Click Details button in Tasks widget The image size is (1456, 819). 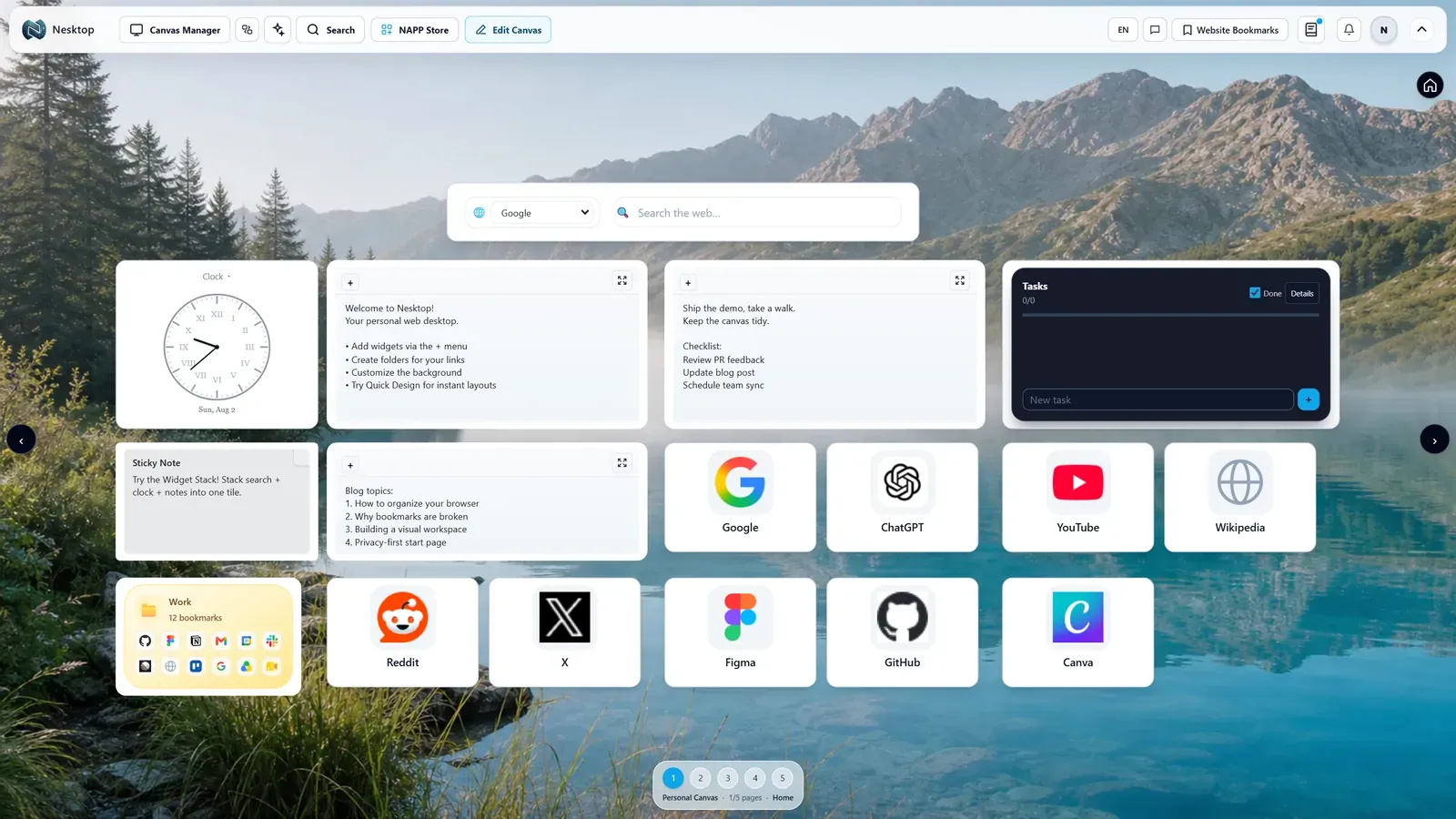(1302, 293)
